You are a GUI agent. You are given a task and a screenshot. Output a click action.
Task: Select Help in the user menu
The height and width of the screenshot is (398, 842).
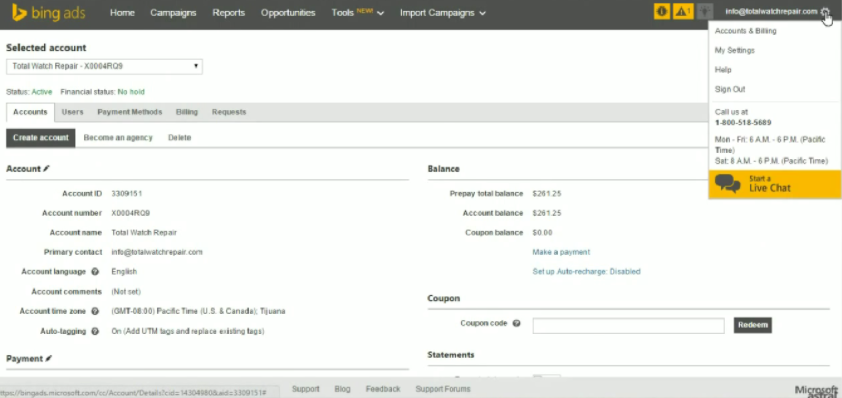click(x=723, y=70)
